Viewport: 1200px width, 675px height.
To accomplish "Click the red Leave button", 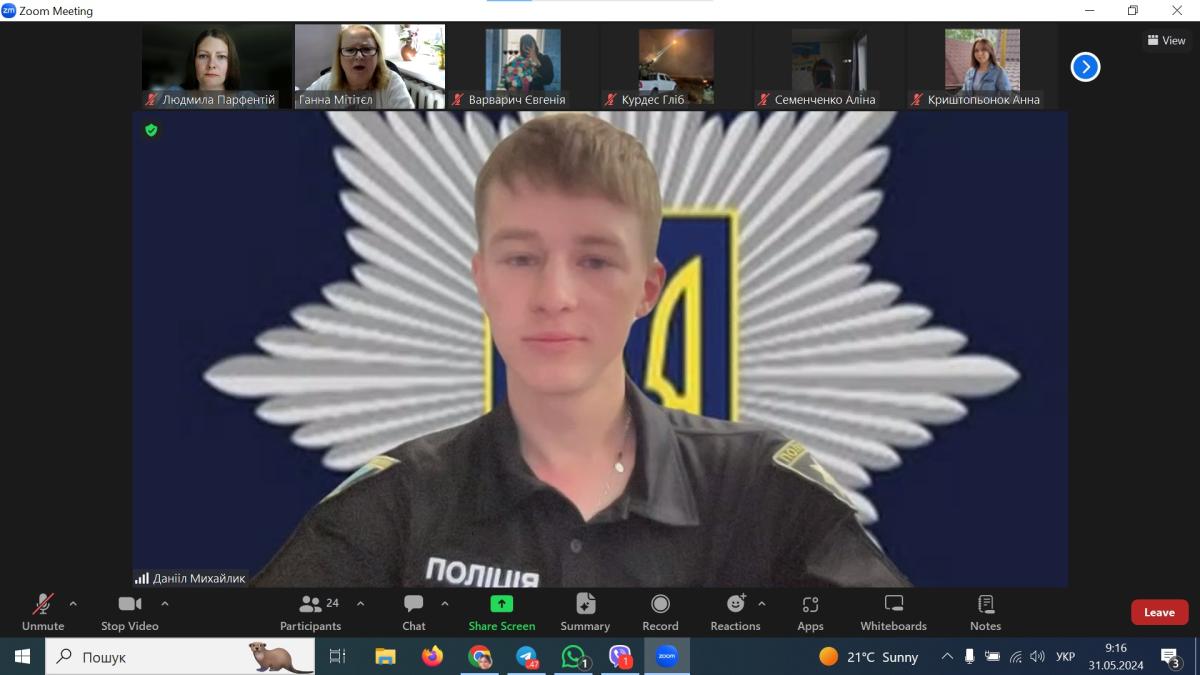I will (x=1160, y=612).
